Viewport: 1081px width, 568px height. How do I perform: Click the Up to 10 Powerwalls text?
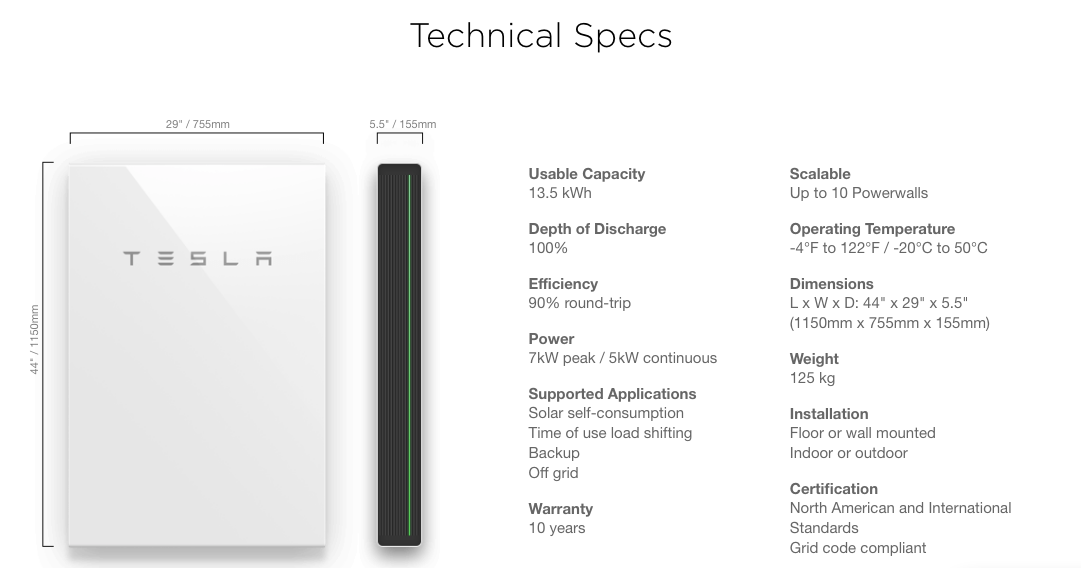[x=858, y=193]
